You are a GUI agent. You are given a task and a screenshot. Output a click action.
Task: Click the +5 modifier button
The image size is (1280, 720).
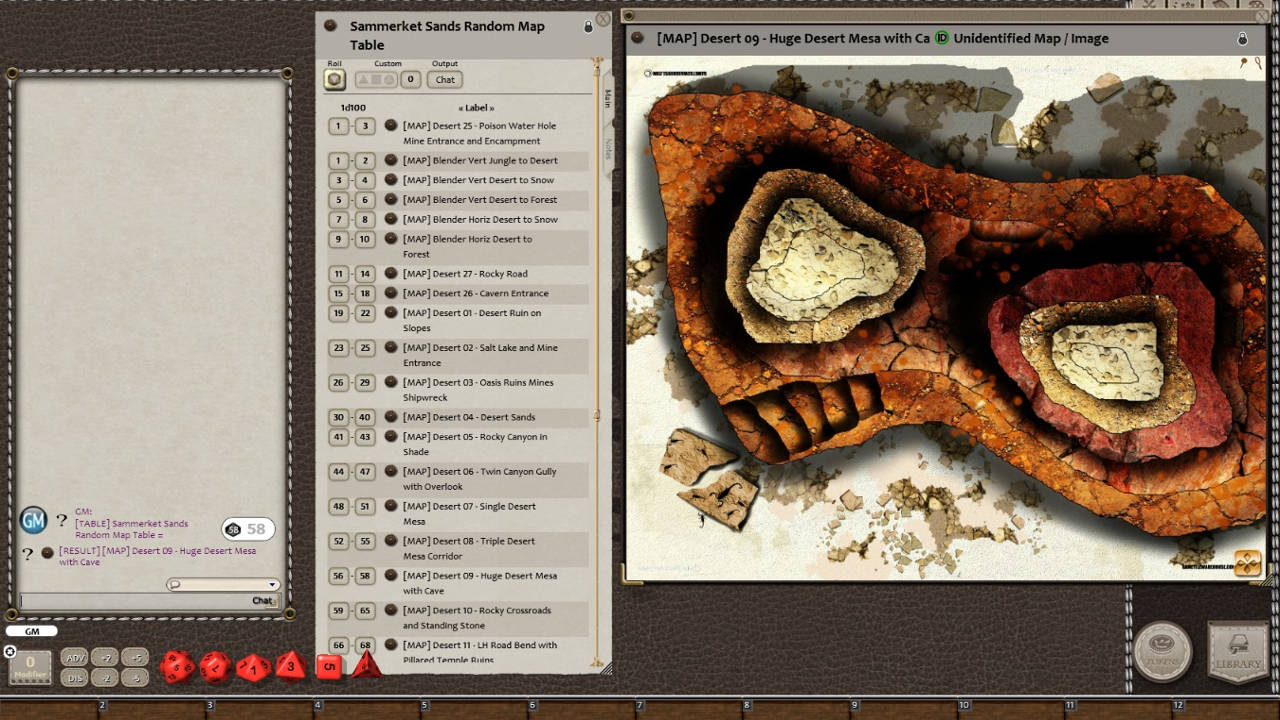[137, 657]
